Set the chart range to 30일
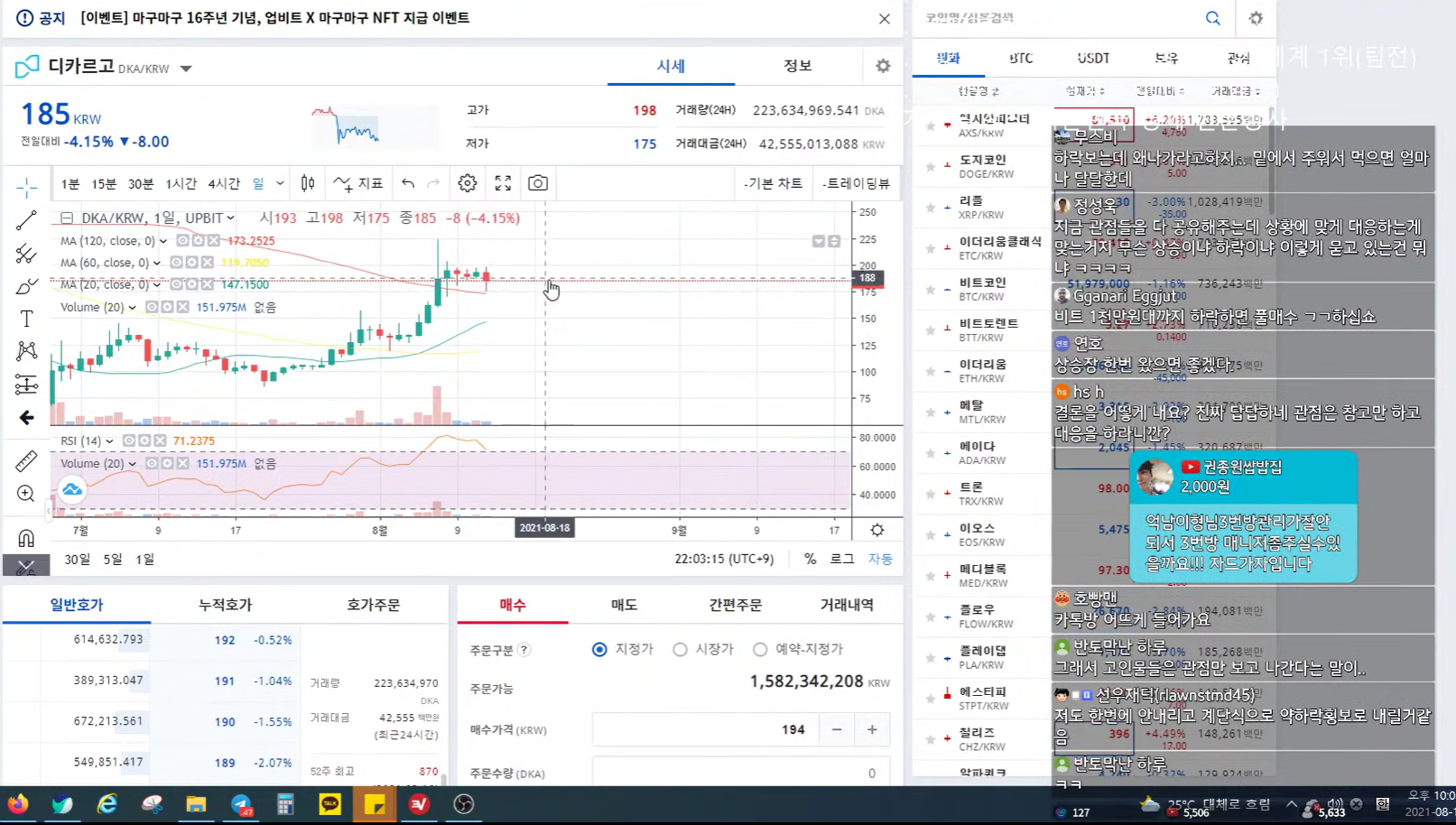The width and height of the screenshot is (1456, 825). (x=78, y=559)
